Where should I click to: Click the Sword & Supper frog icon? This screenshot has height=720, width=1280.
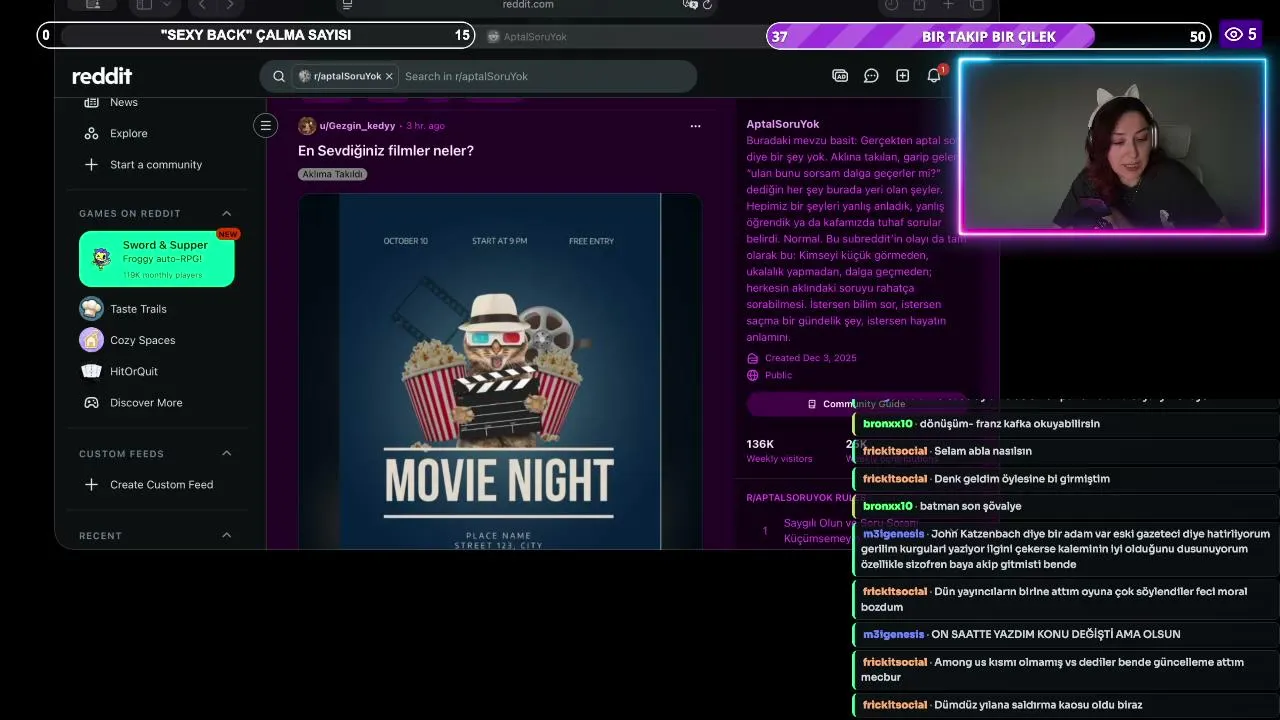pos(101,259)
